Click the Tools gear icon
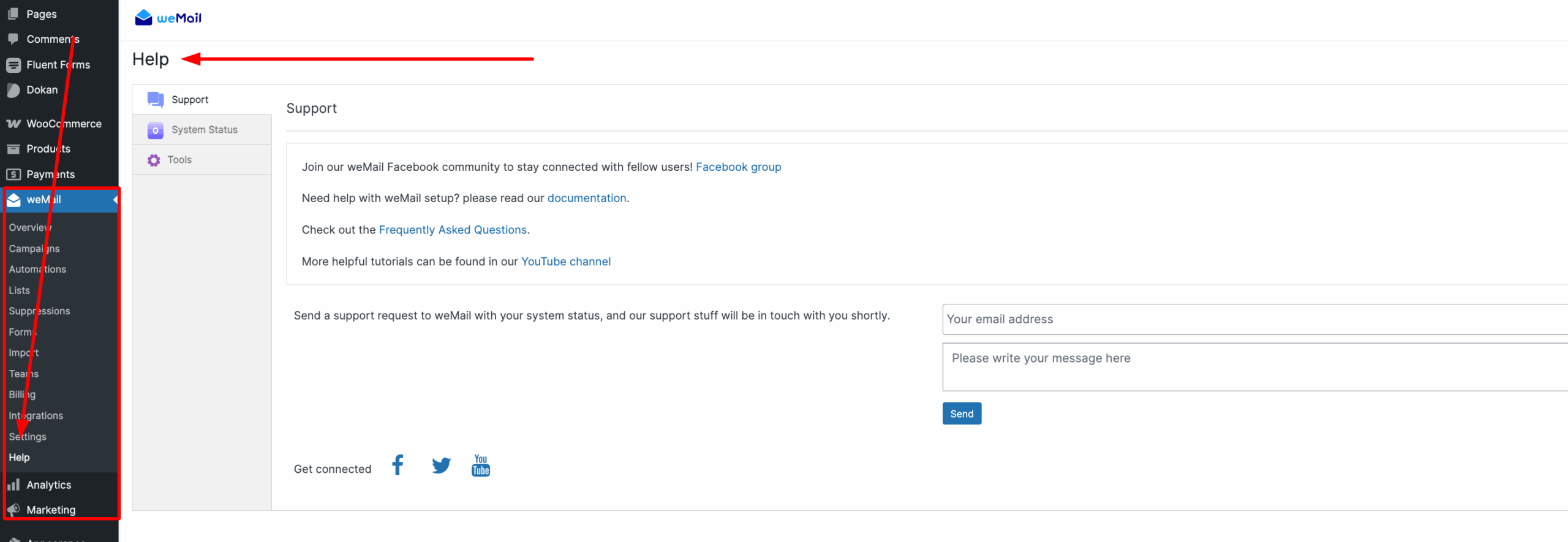Screen dimensions: 1568x542 click(154, 160)
